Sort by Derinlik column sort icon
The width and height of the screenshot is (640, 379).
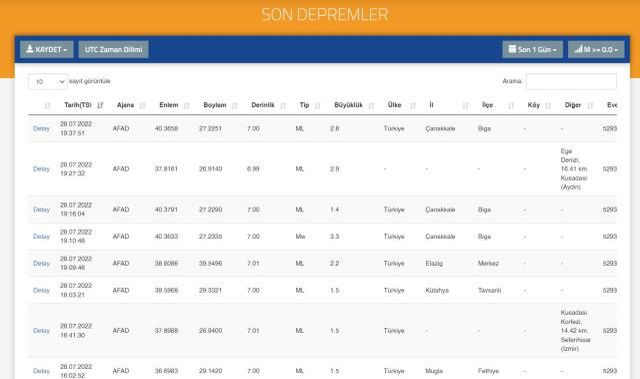click(283, 105)
